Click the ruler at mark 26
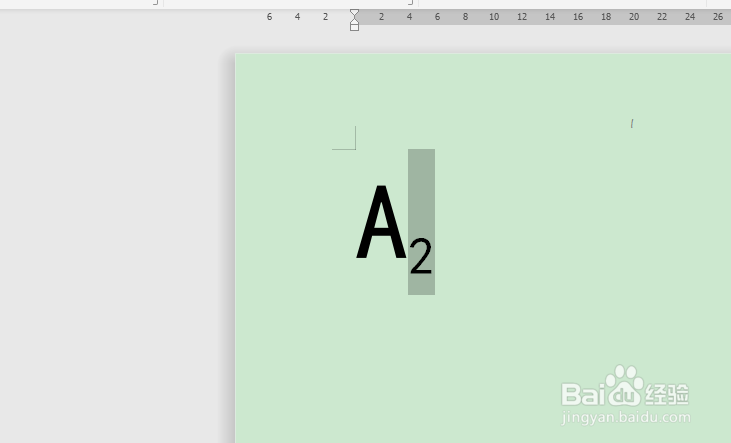This screenshot has height=443, width=731. pos(717,17)
